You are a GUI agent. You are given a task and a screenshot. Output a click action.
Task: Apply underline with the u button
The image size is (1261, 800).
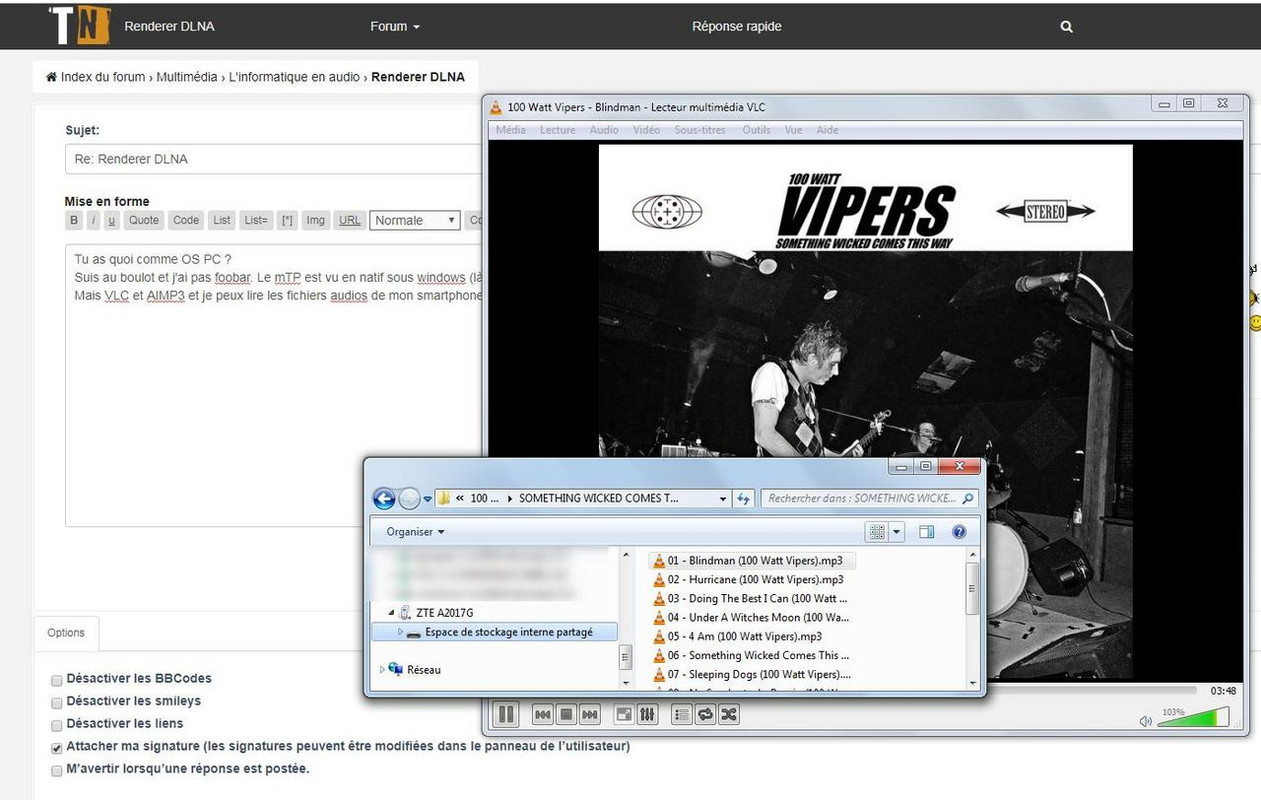(112, 220)
